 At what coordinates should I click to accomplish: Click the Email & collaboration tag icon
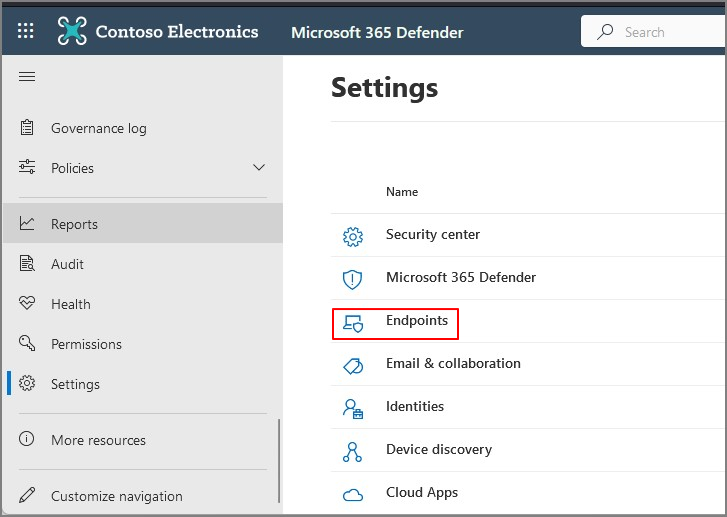click(353, 366)
